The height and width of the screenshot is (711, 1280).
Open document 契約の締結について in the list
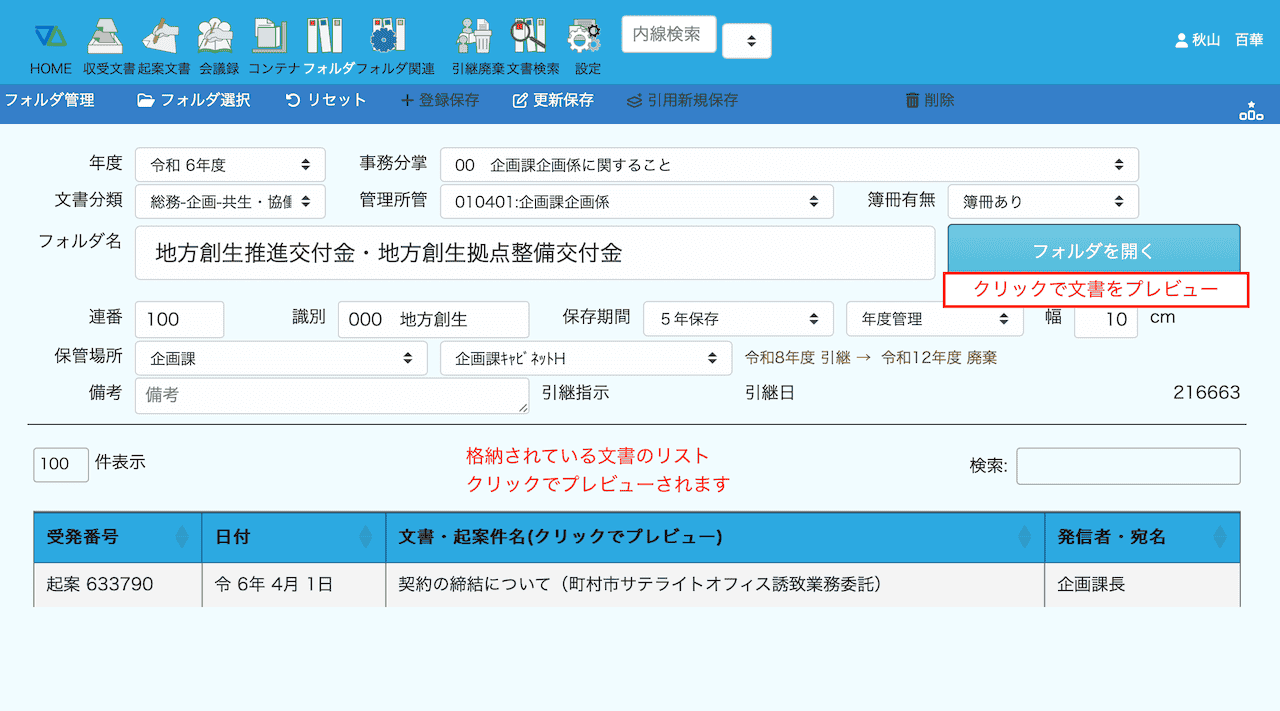[639, 584]
